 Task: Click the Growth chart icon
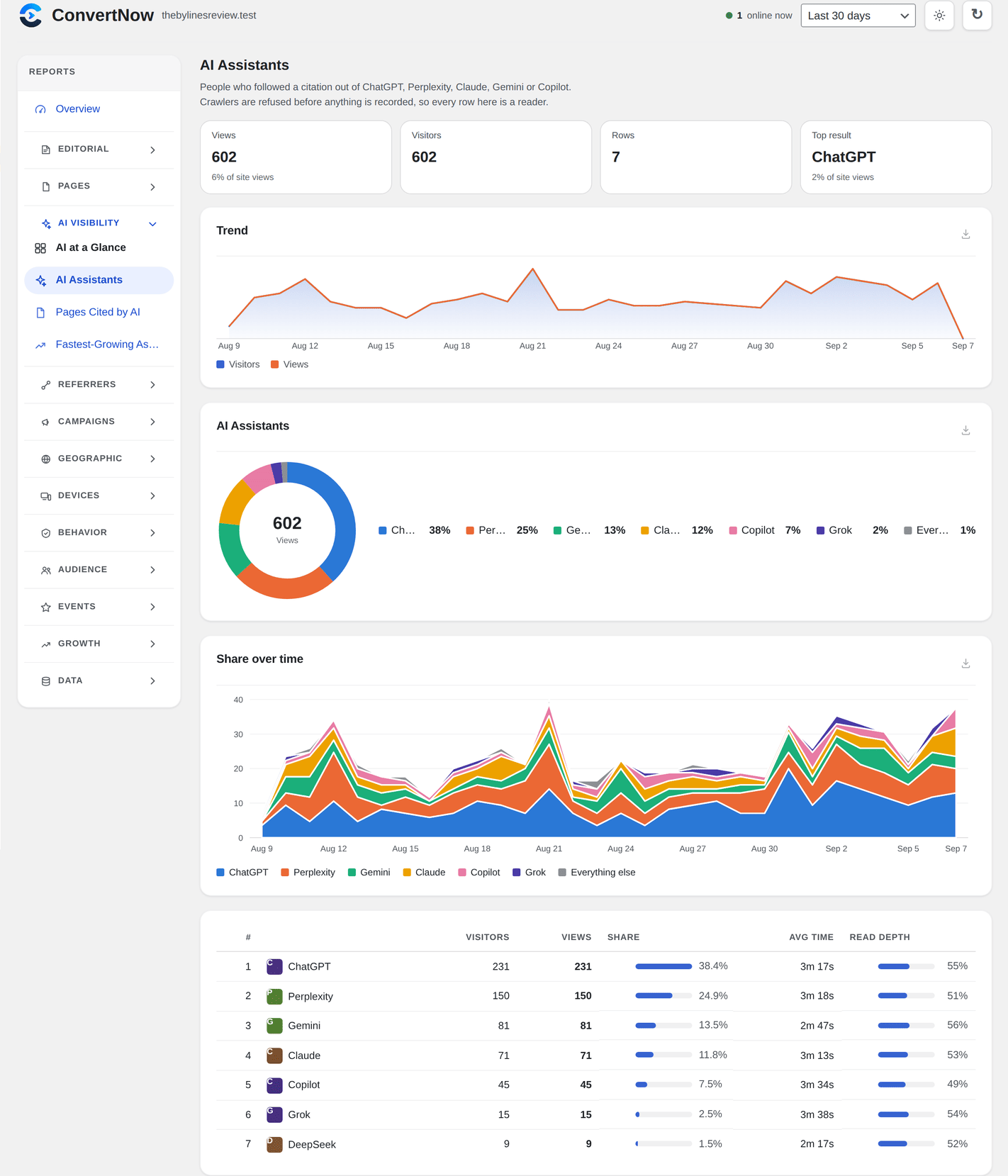46,644
